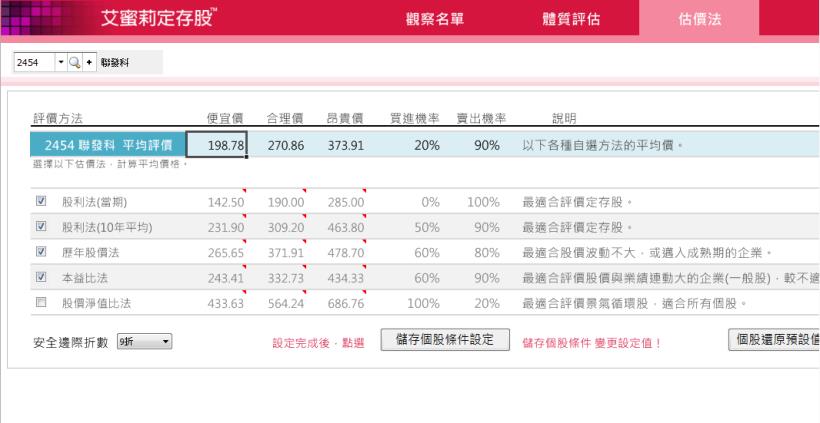820x423 pixels.
Task: Enable the 股價淨值比法 checkbox
Action: [x=41, y=302]
